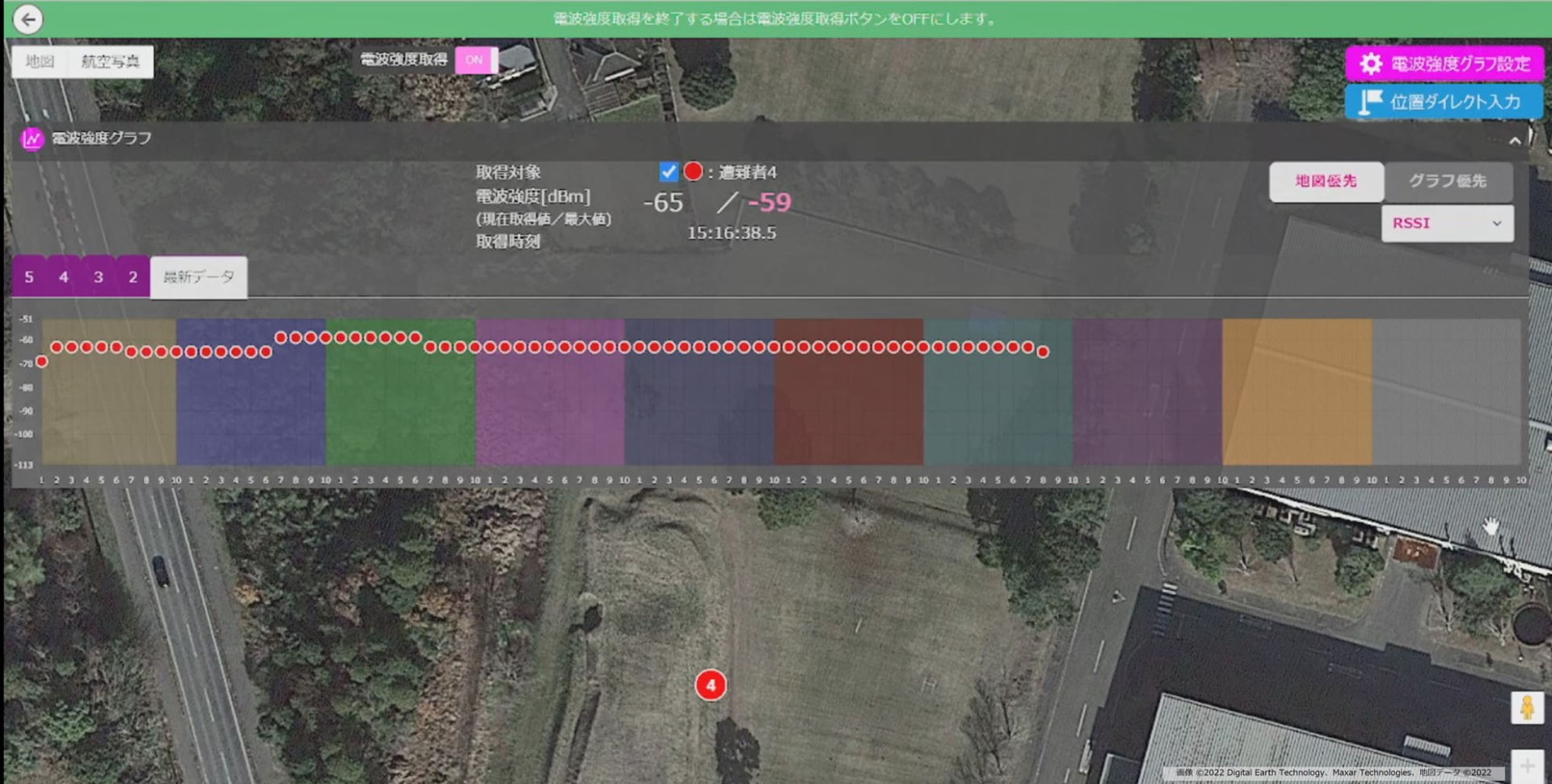Click the dark red graph segment

(x=849, y=392)
